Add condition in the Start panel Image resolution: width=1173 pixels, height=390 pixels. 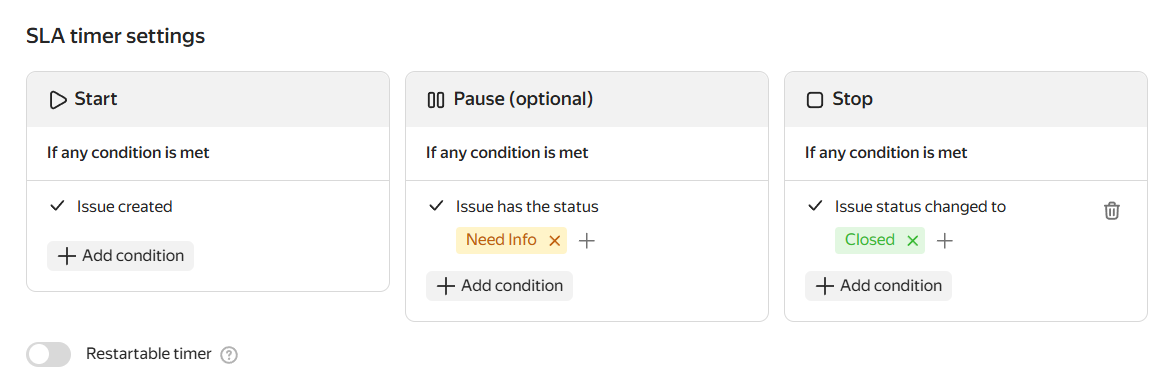click(x=120, y=256)
